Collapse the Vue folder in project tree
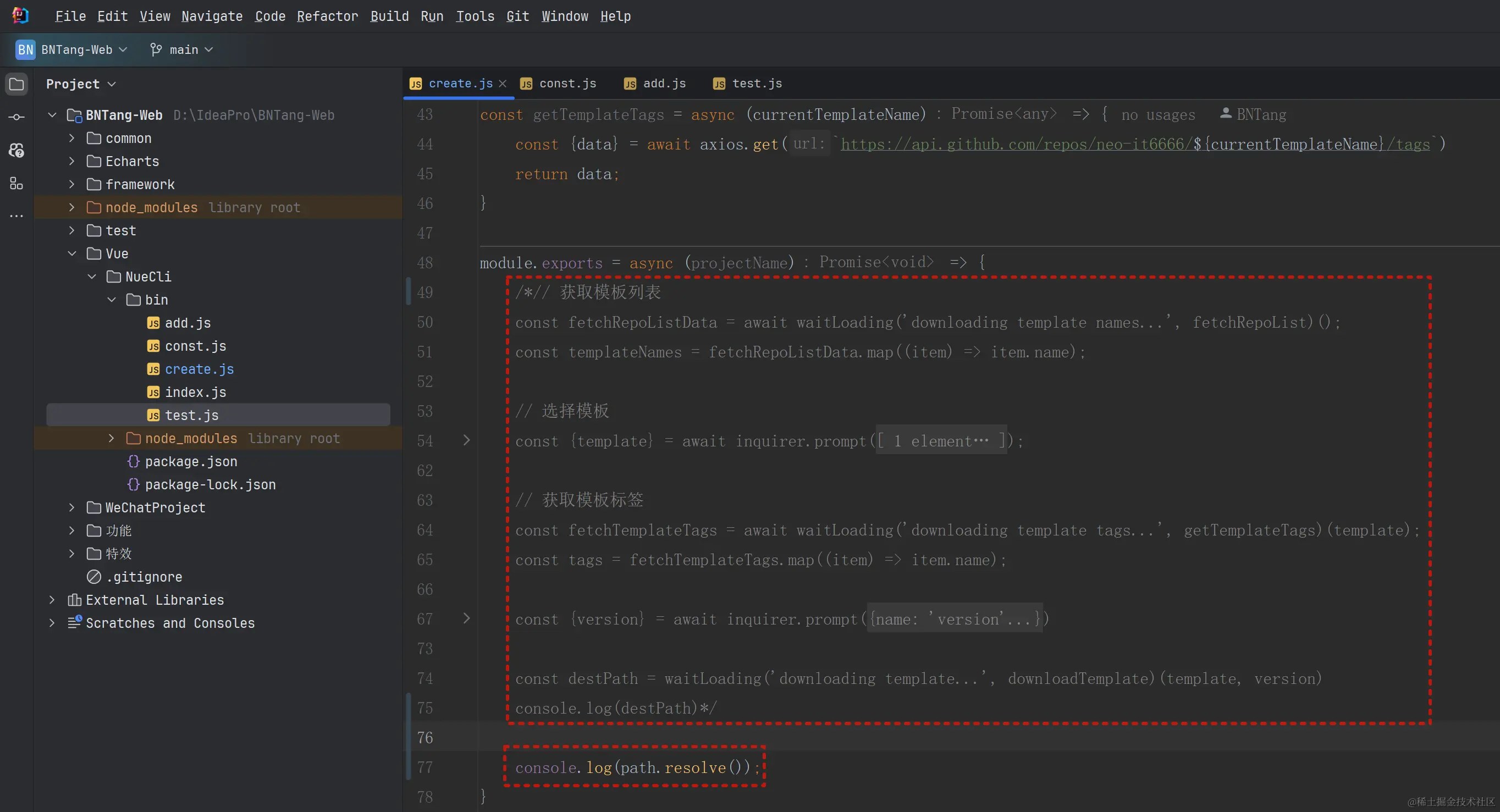Image resolution: width=1500 pixels, height=812 pixels. [x=72, y=254]
